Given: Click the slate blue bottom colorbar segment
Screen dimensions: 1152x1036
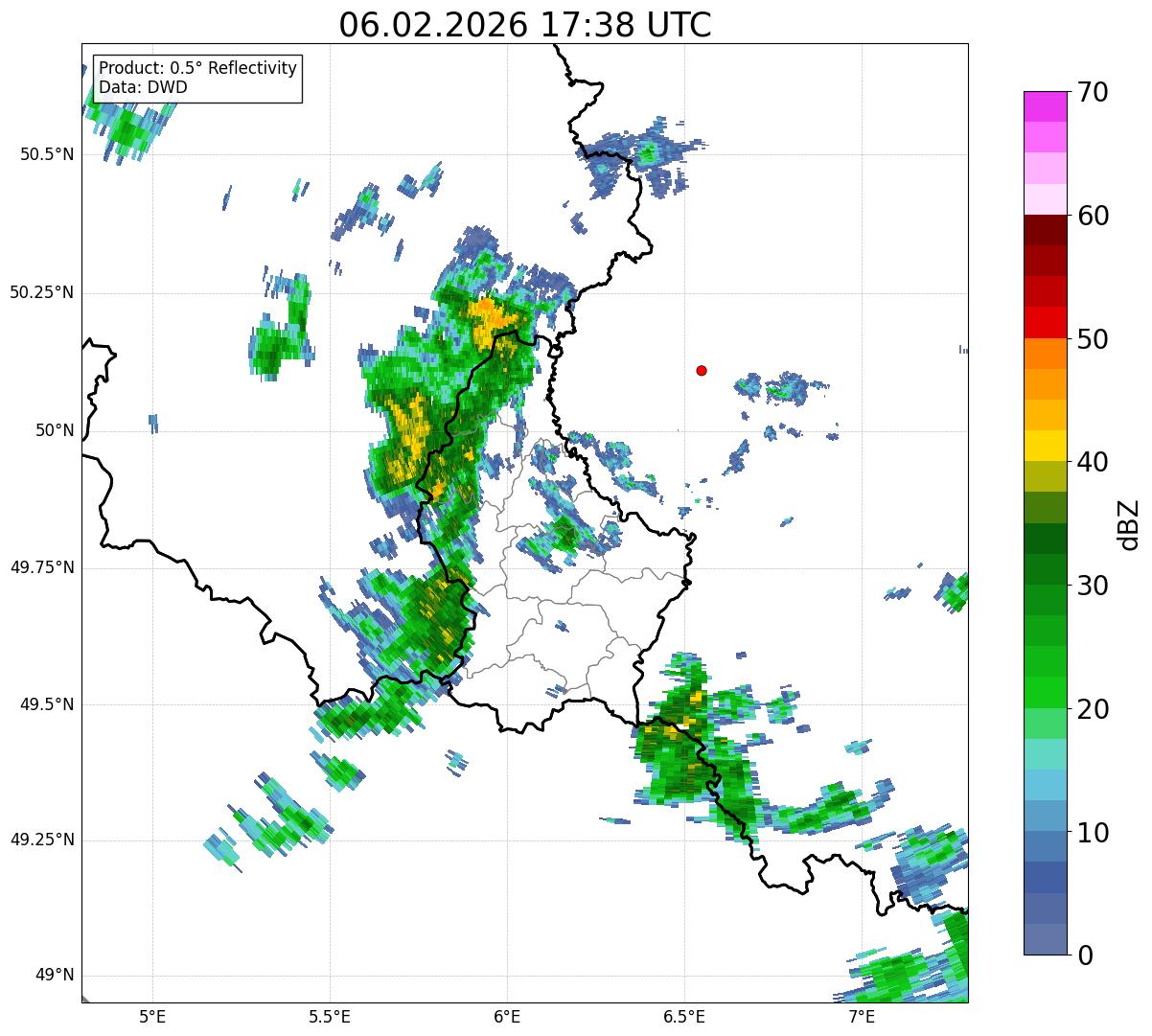Looking at the screenshot, I should [x=1045, y=939].
